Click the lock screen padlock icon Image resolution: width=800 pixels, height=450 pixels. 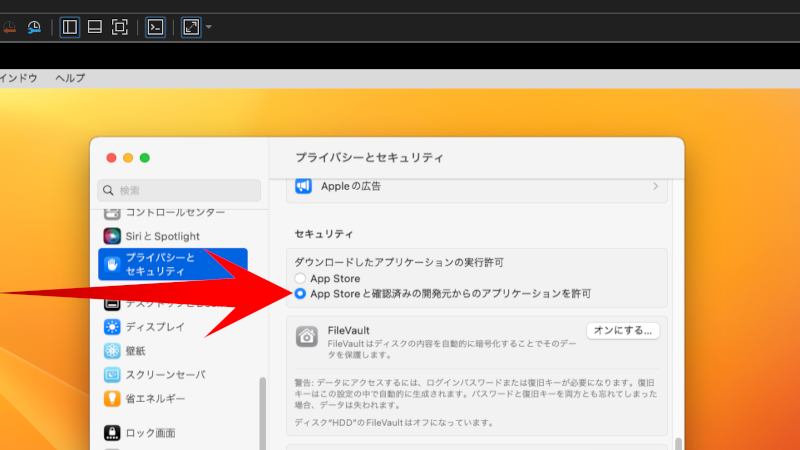112,433
